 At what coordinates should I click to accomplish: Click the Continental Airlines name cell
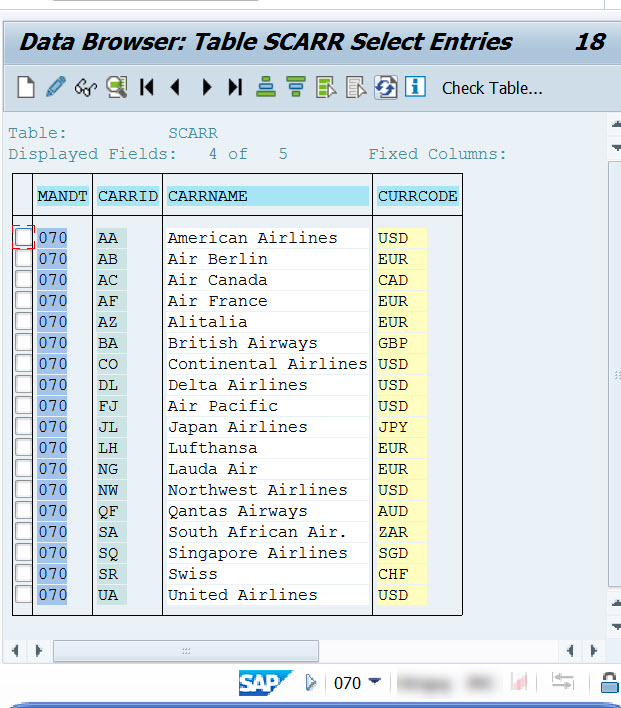point(267,364)
